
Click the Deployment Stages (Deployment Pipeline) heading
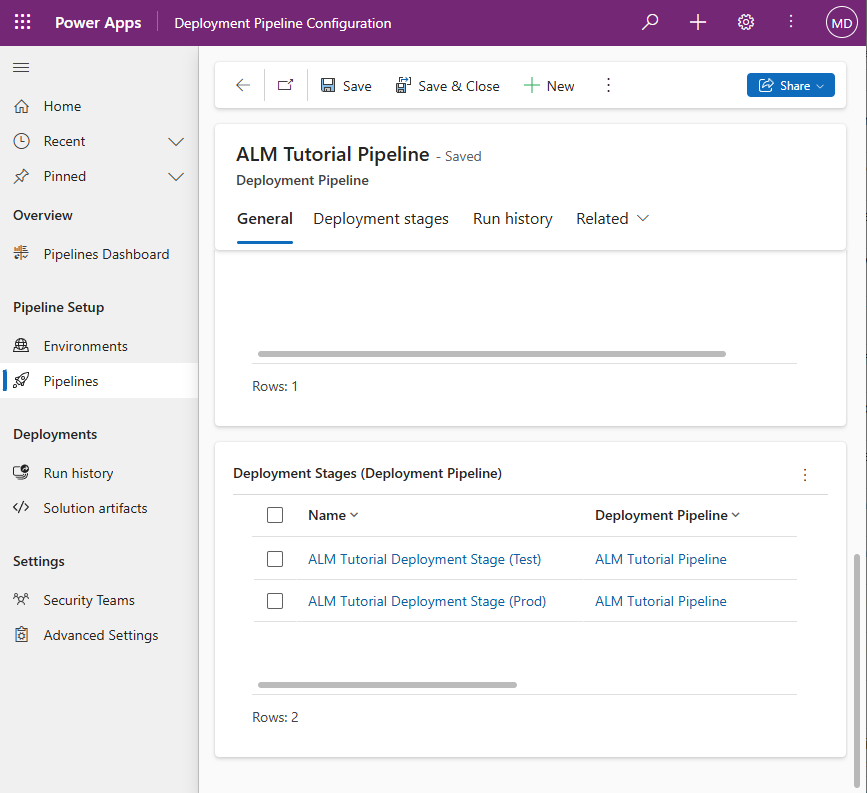[x=368, y=473]
